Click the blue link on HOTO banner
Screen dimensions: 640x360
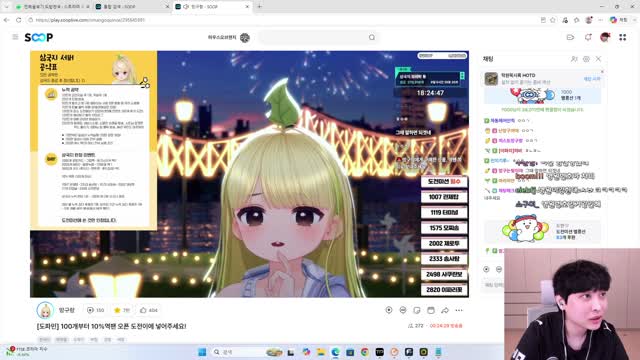tap(591, 78)
